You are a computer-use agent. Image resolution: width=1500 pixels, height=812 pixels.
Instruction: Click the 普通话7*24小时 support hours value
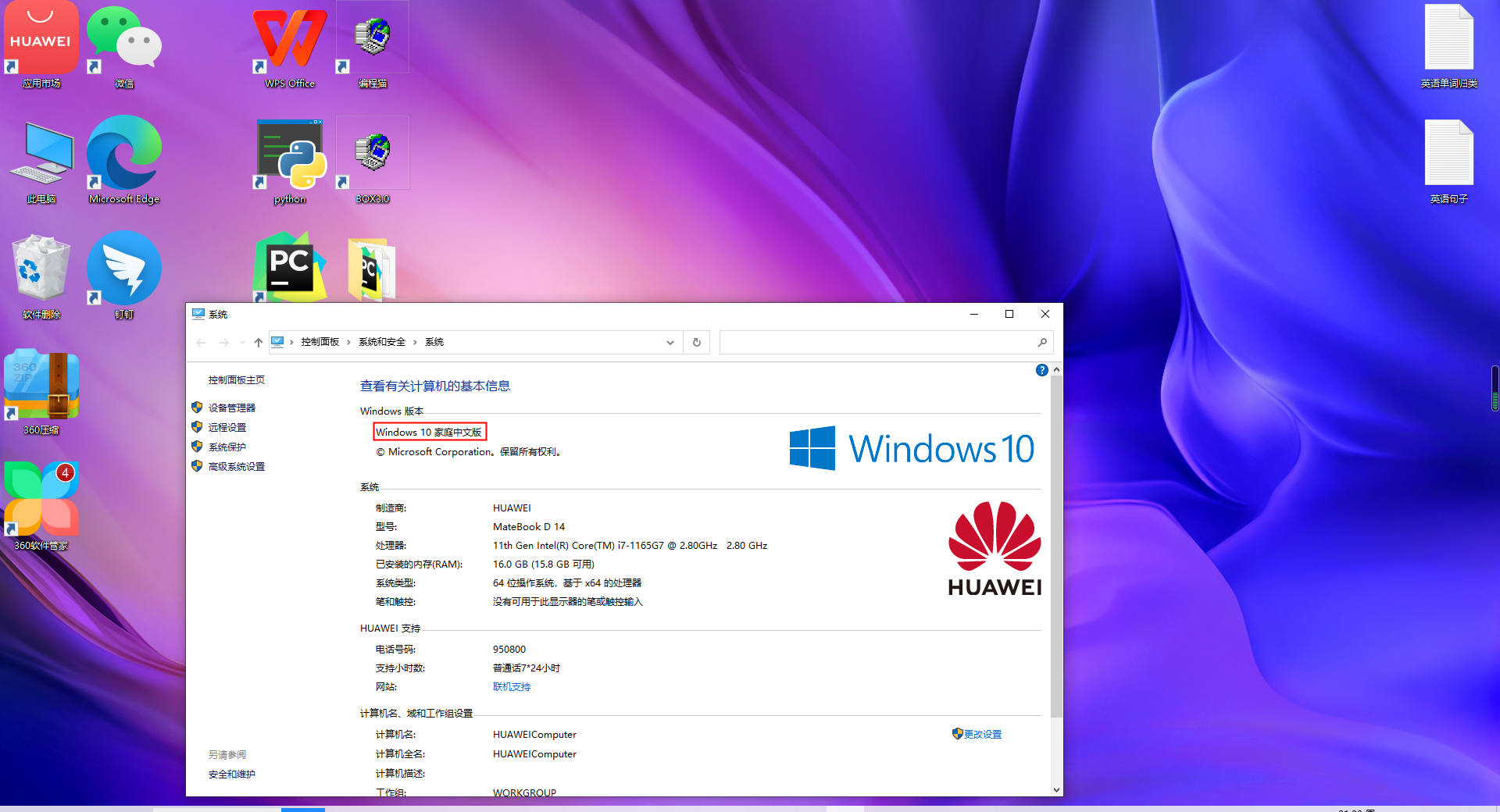click(x=527, y=668)
